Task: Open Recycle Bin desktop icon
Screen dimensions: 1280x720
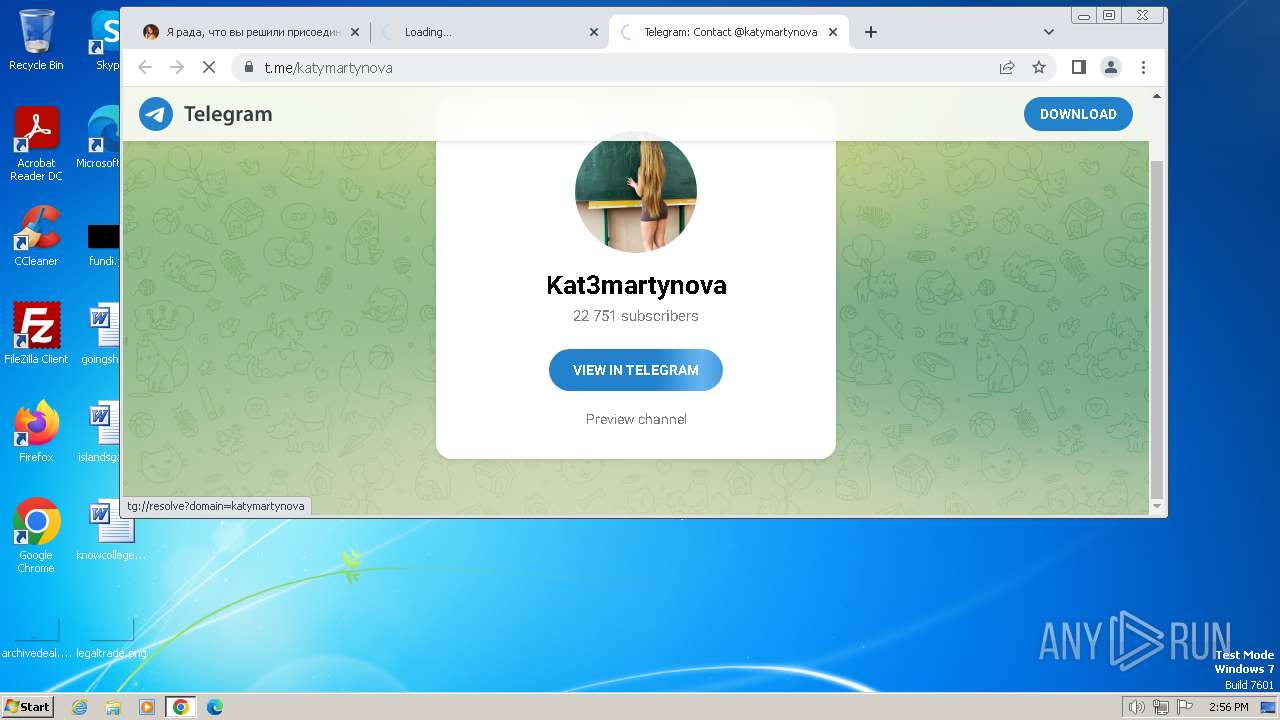Action: (36, 40)
